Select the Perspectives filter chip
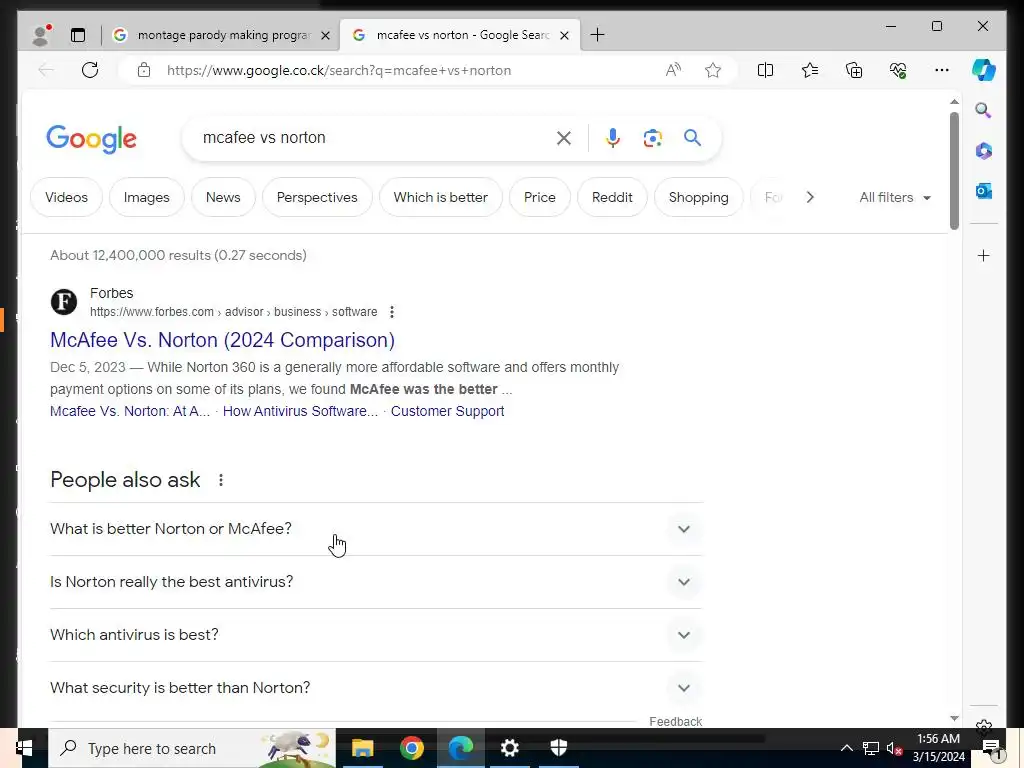The width and height of the screenshot is (1024, 768). pyautogui.click(x=317, y=197)
